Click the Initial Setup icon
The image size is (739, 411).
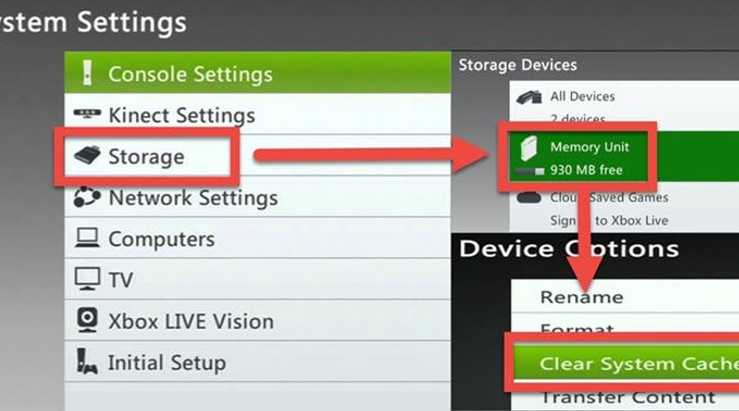87,362
